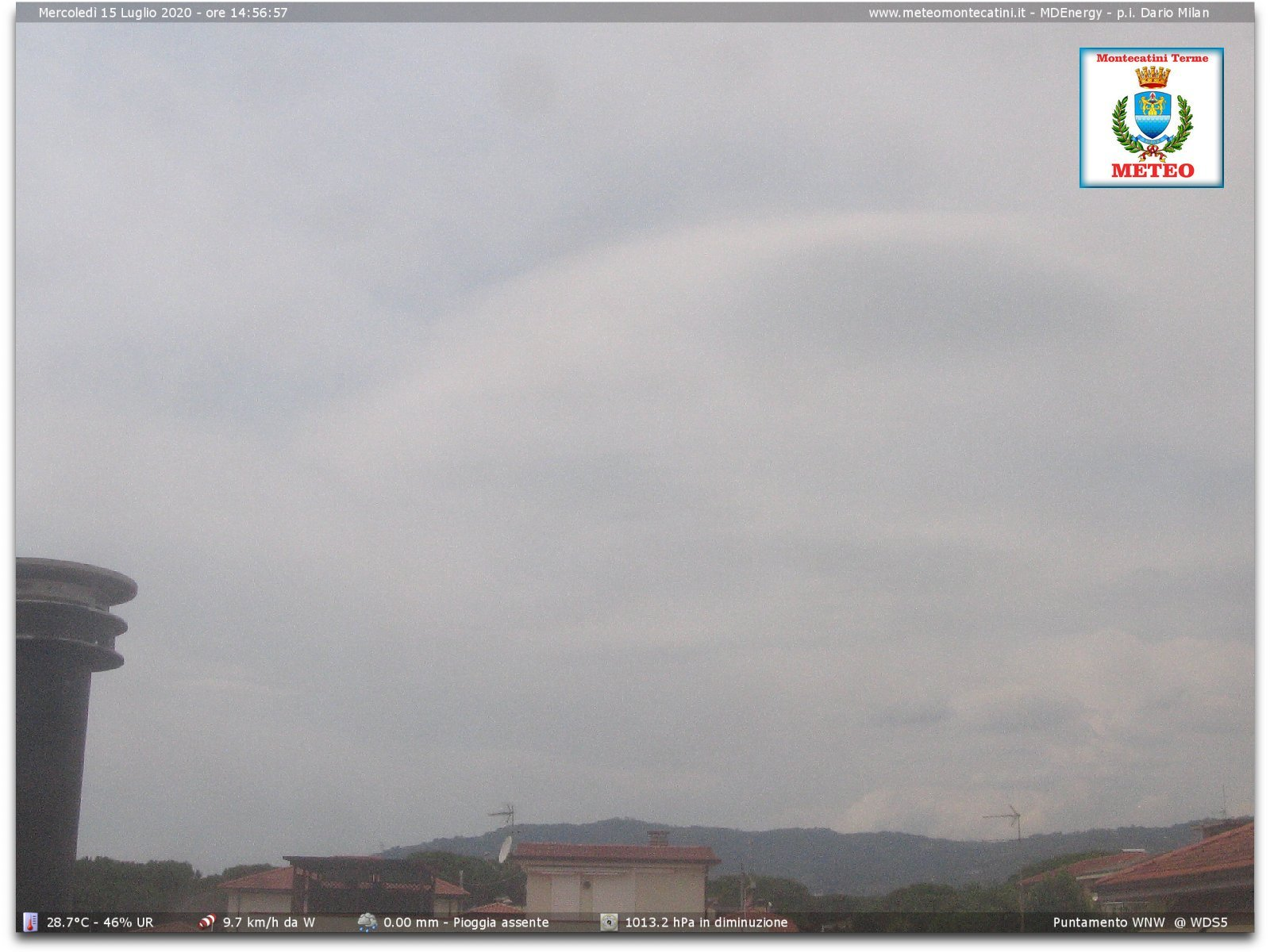Click the Montecatini Terme METEO logo
Viewport: 1270px width, 952px height.
pos(1151,117)
